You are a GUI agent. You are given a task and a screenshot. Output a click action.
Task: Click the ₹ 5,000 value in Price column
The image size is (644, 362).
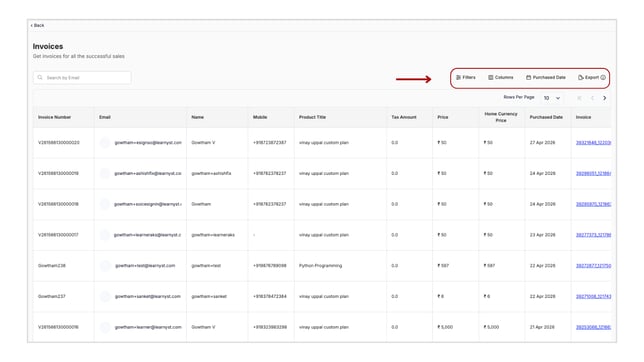pos(445,327)
